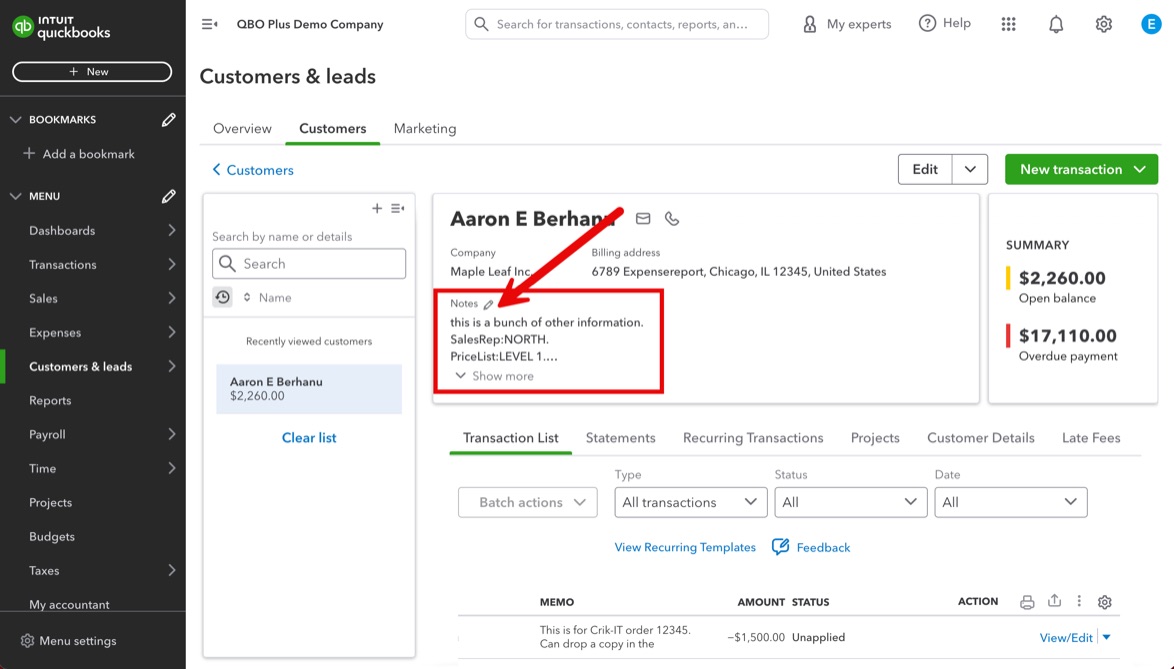Click the email envelope icon beside customer name
Viewport: 1174px width, 669px height.
click(643, 219)
